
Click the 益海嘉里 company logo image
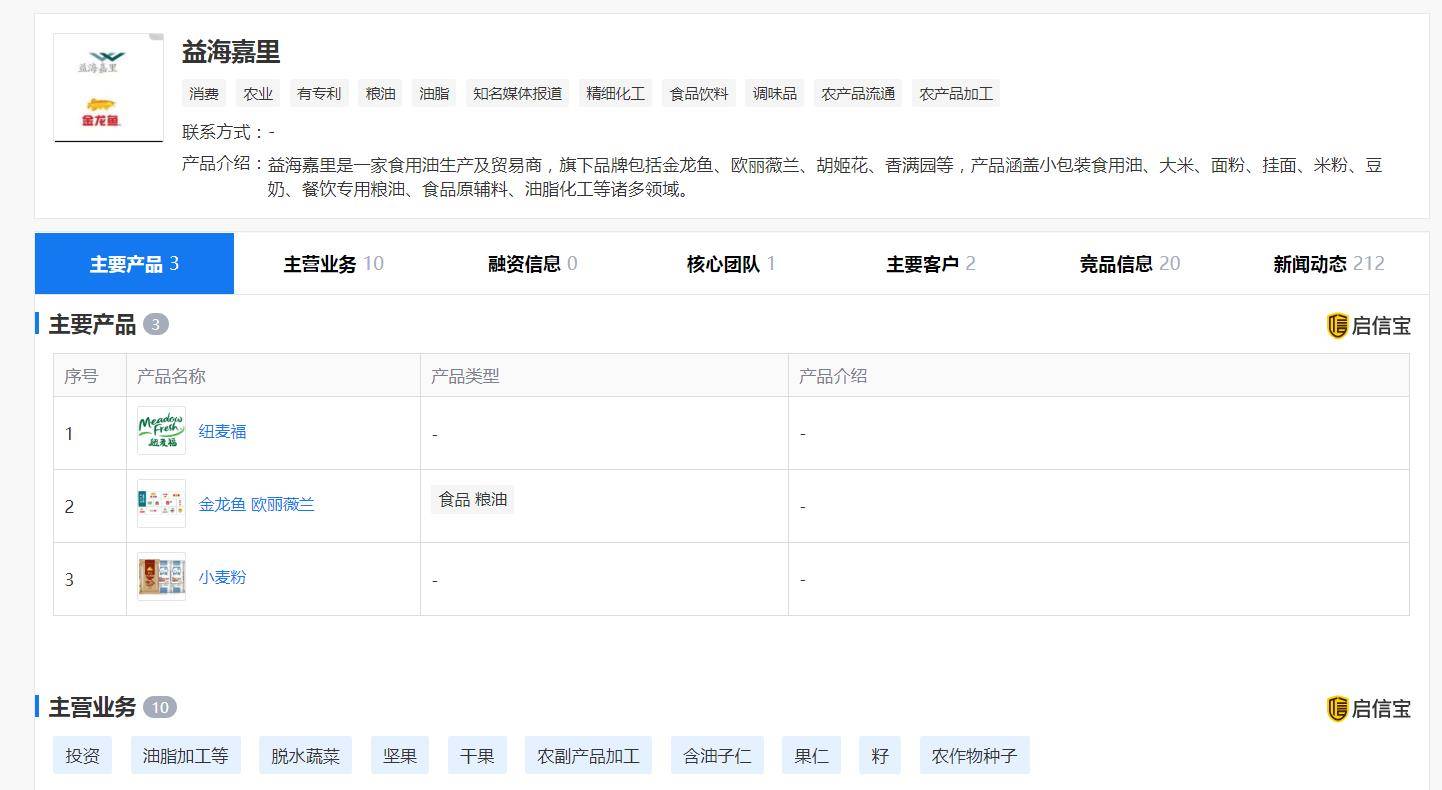coord(108,87)
